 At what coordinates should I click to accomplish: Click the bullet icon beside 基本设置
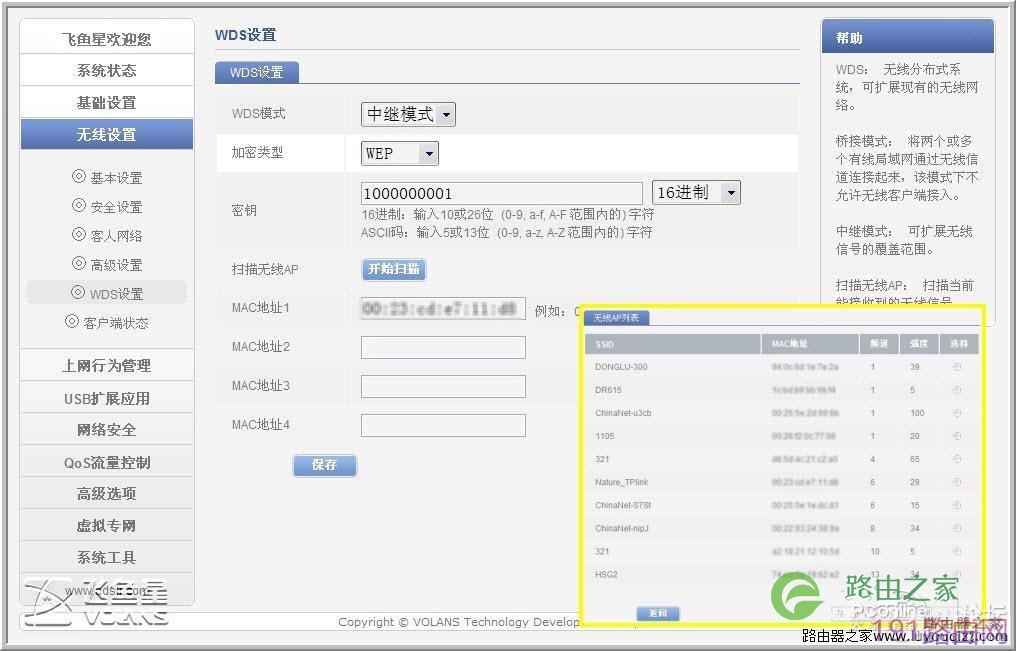click(x=78, y=176)
